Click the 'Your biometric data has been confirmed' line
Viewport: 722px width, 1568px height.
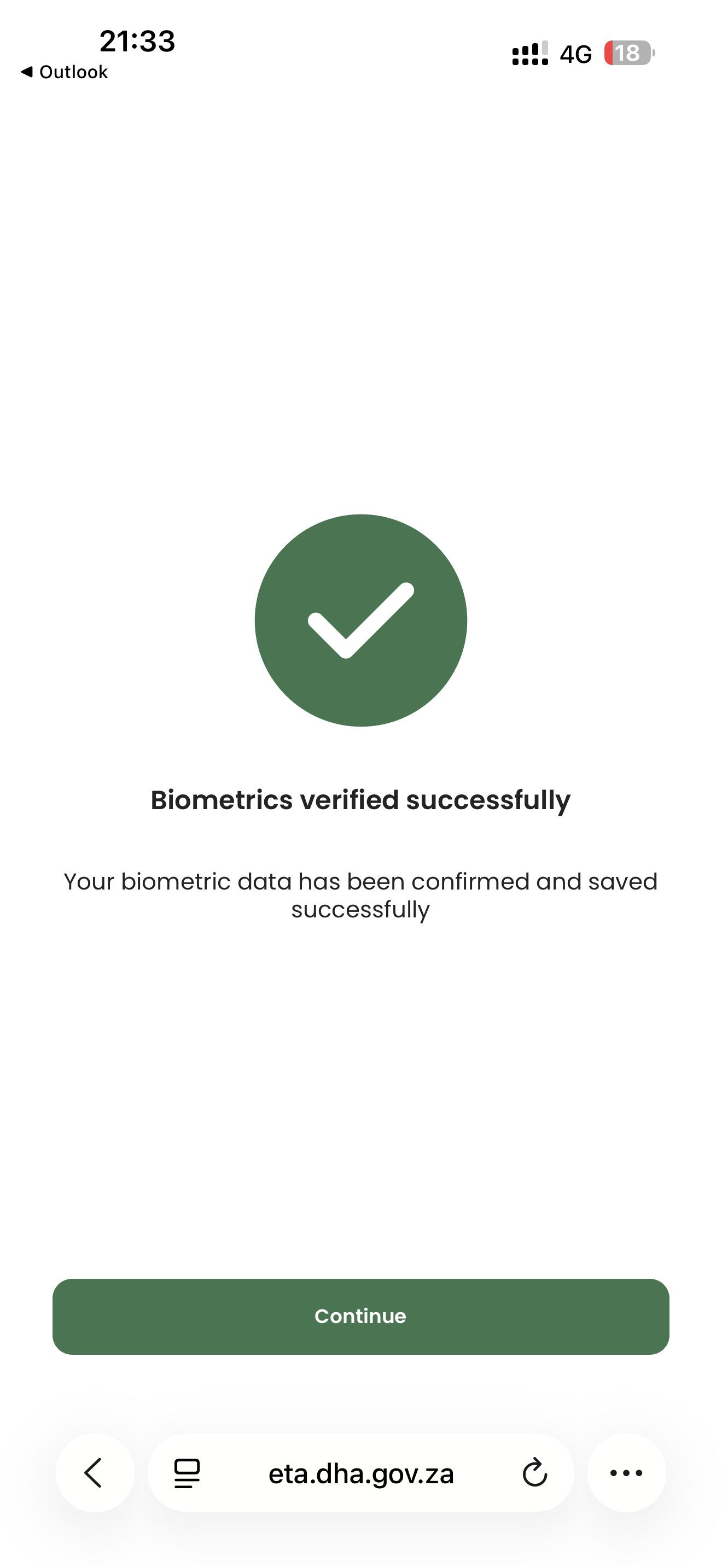(360, 881)
